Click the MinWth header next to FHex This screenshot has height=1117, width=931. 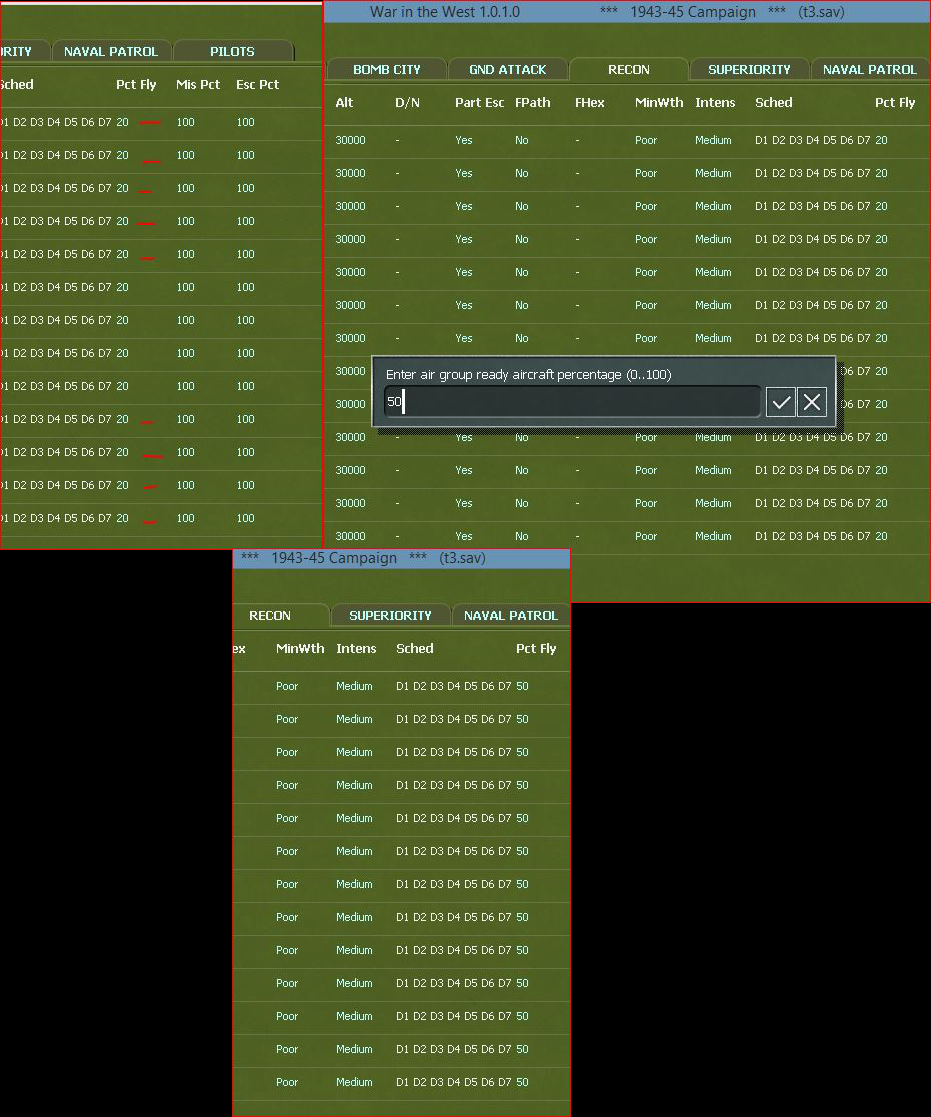[x=659, y=103]
